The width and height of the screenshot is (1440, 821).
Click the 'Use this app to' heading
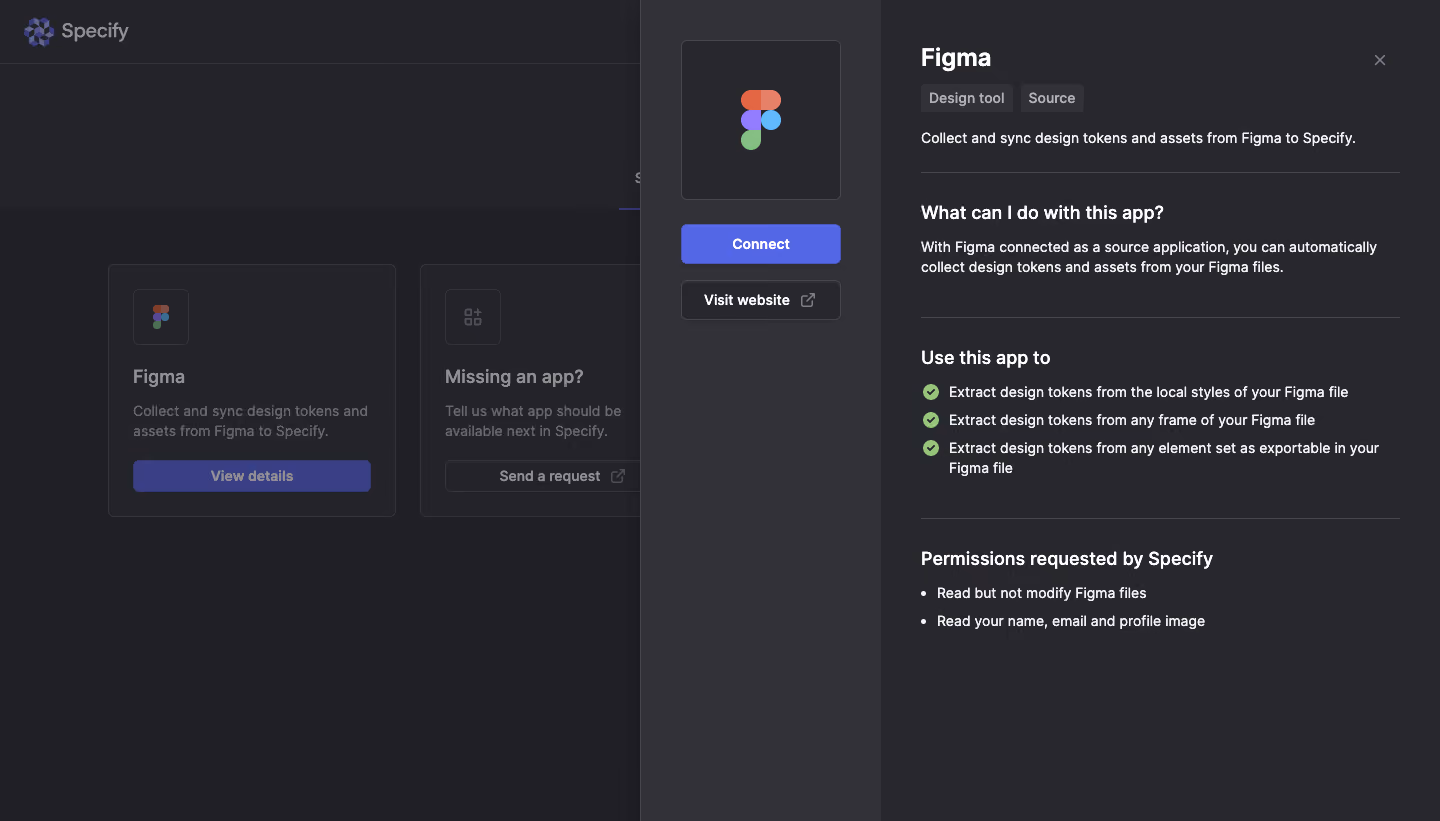coord(985,358)
